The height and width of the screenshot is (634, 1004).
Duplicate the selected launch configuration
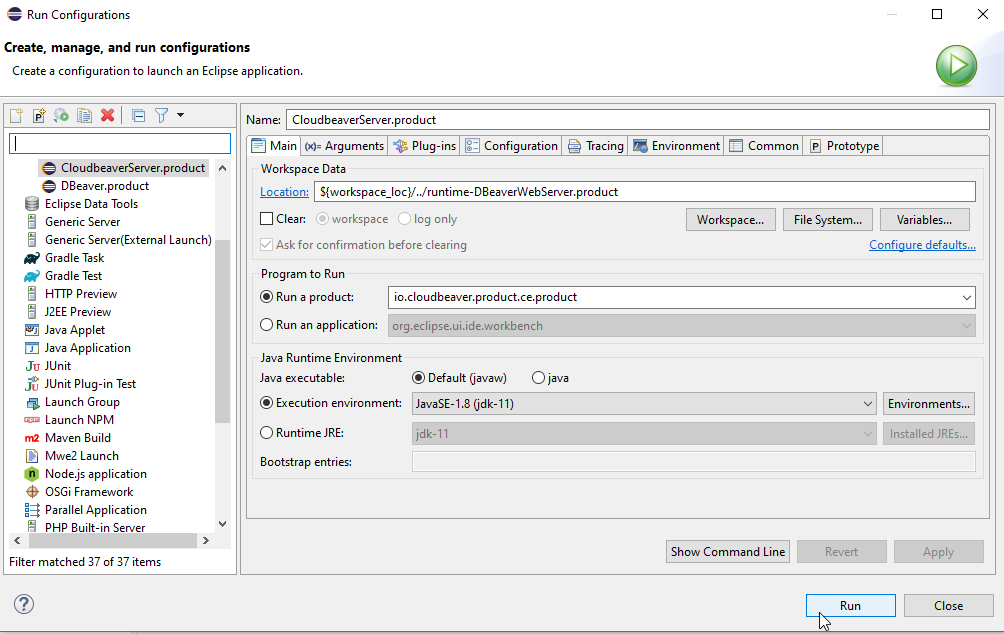84,116
